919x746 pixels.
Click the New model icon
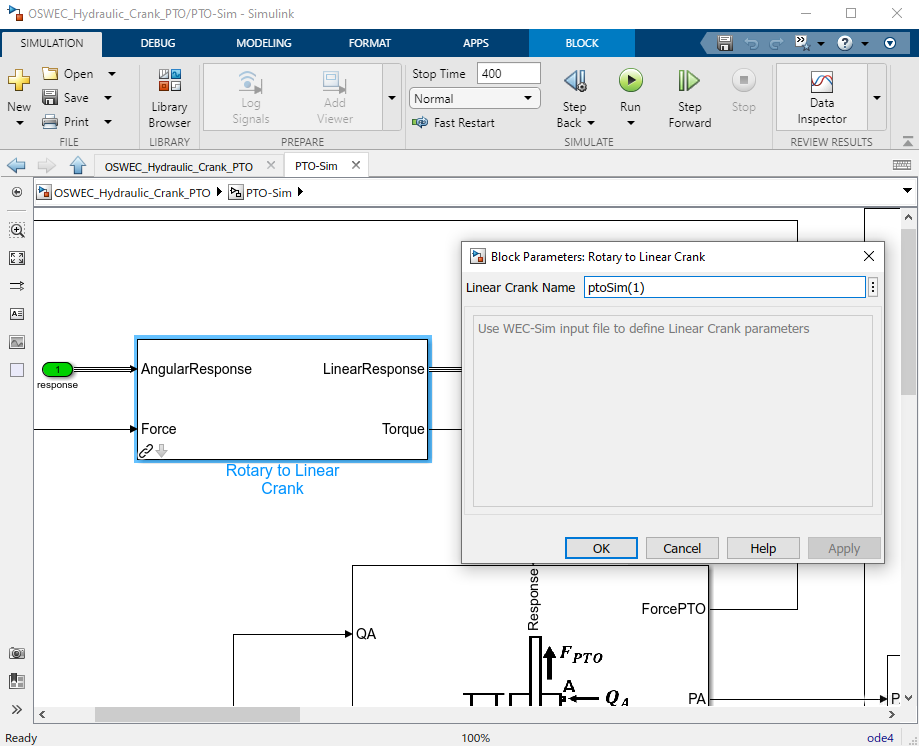[19, 80]
